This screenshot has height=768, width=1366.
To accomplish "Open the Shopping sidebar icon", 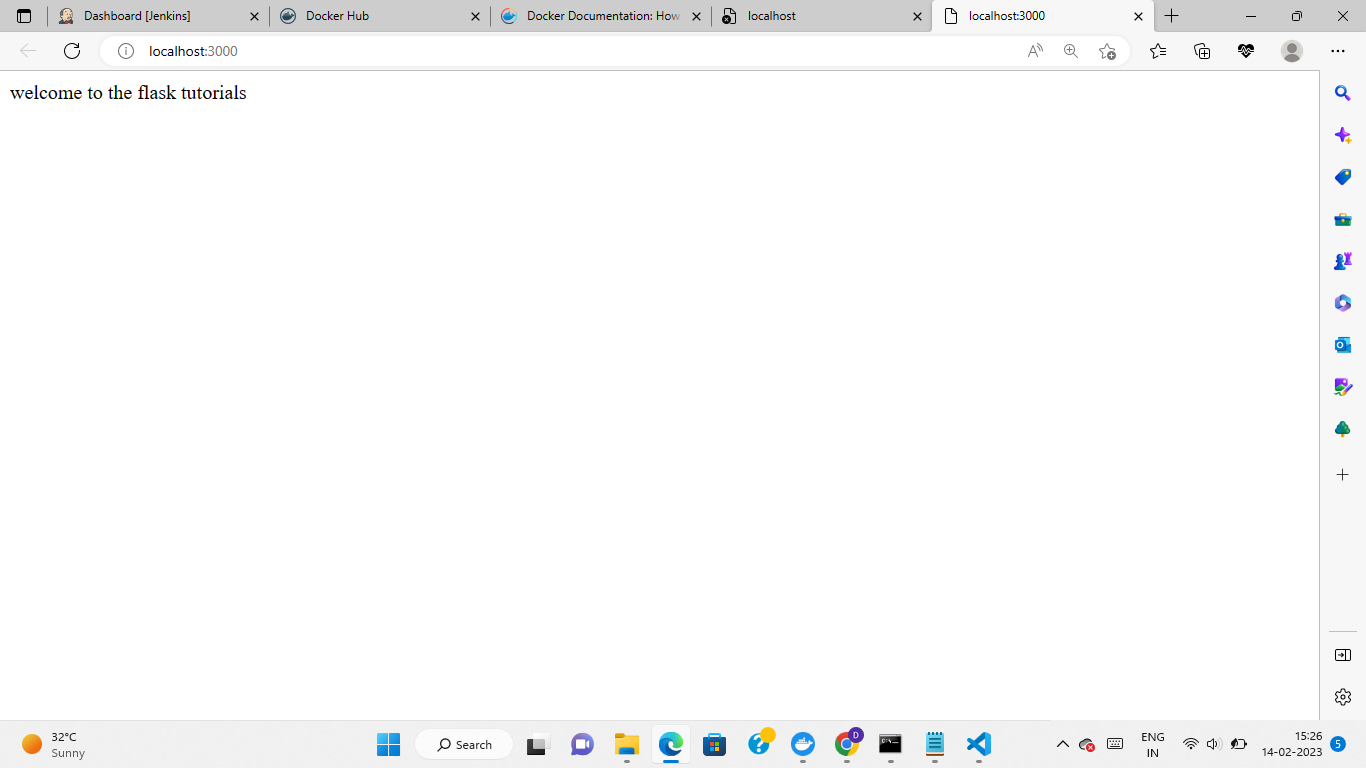I will click(1342, 177).
